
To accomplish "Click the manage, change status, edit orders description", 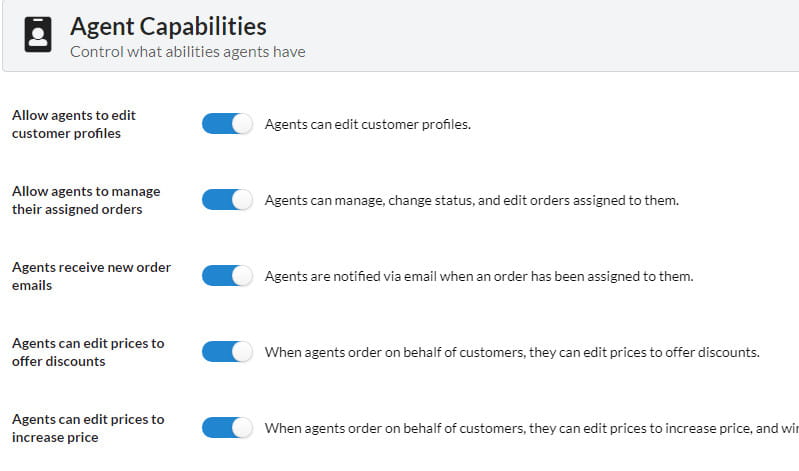I will click(471, 200).
